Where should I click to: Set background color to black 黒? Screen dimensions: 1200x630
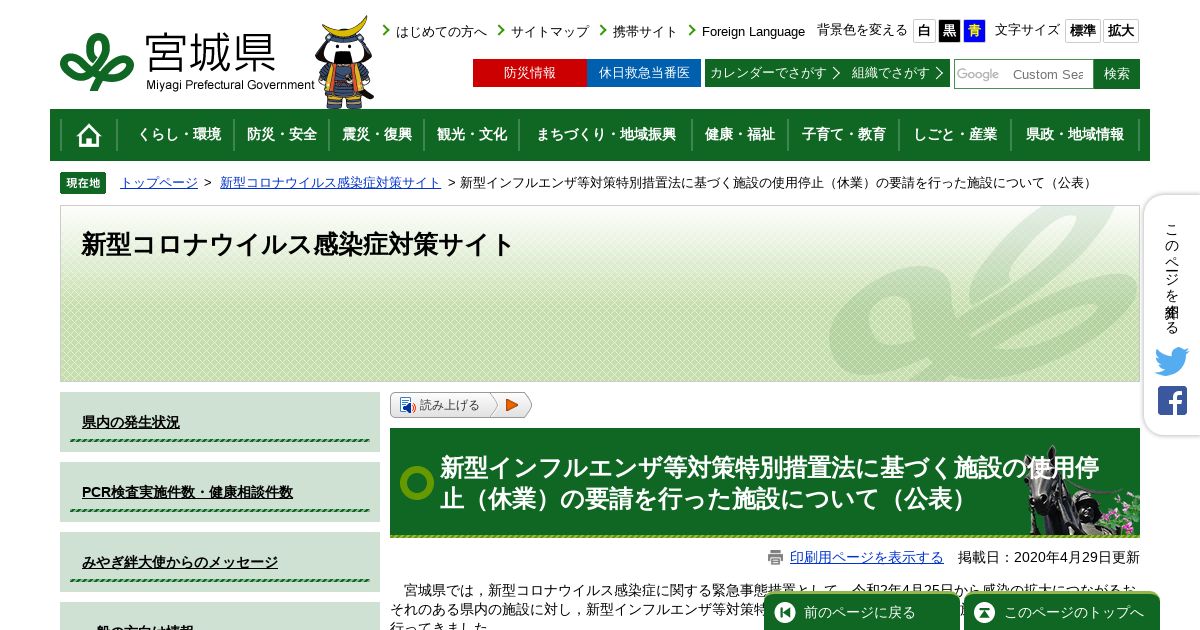pyautogui.click(x=949, y=31)
